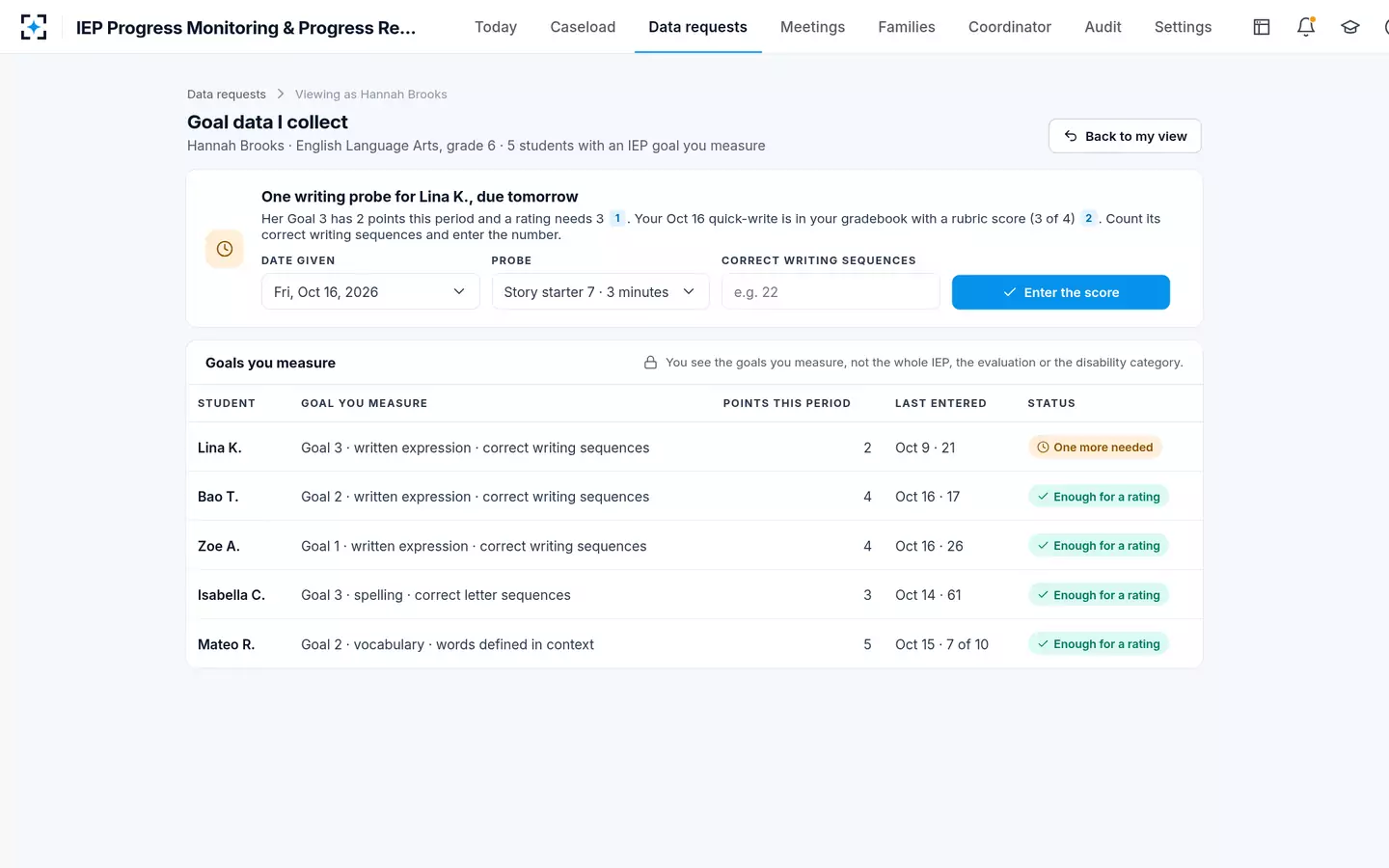
Task: Select the Data requests tab
Action: pyautogui.click(x=697, y=27)
